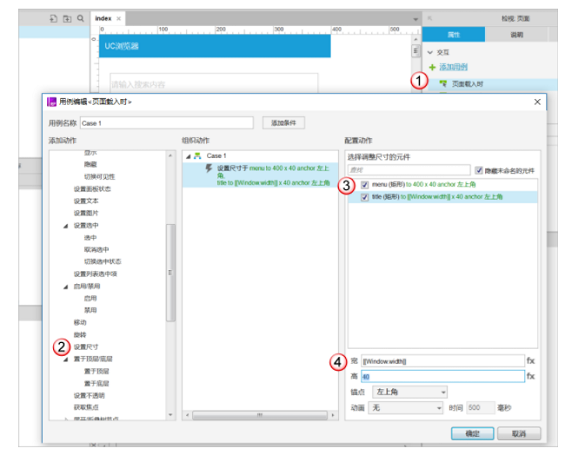Screen dimensions: 565x455
Task: Open the animation dropdown set to none
Action: pos(405,408)
